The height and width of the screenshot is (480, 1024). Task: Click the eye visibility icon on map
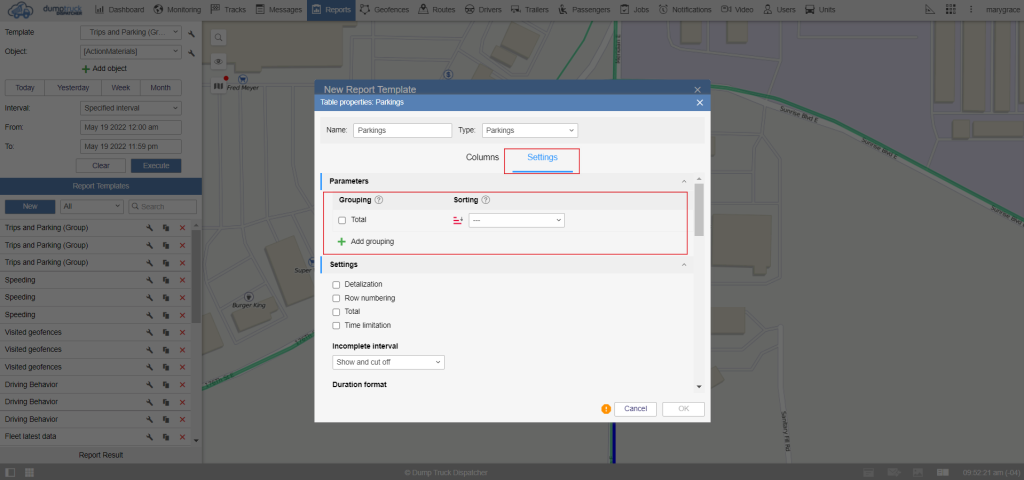pos(218,62)
